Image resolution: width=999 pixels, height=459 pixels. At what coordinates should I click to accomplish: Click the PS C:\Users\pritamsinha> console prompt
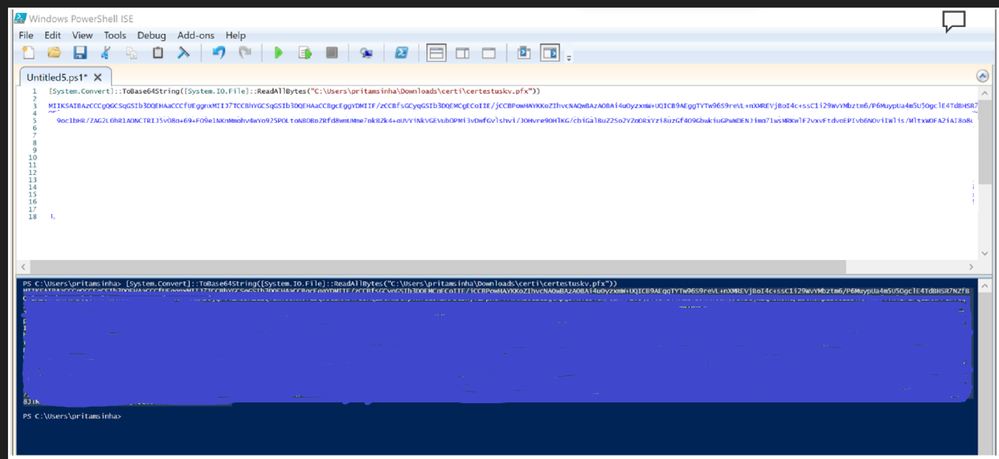click(71, 416)
